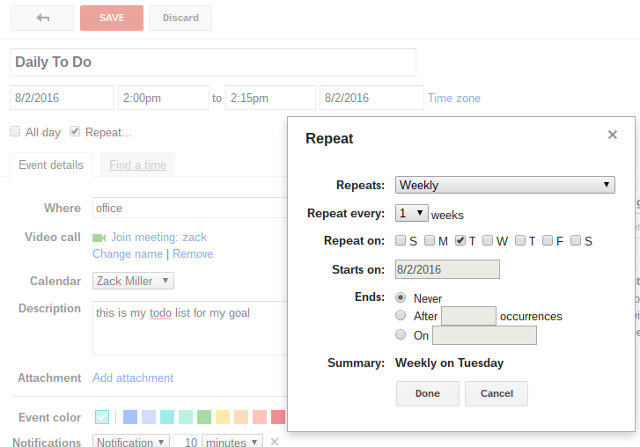Image resolution: width=640 pixels, height=447 pixels.
Task: Click the Daily To Do title field
Action: click(213, 62)
